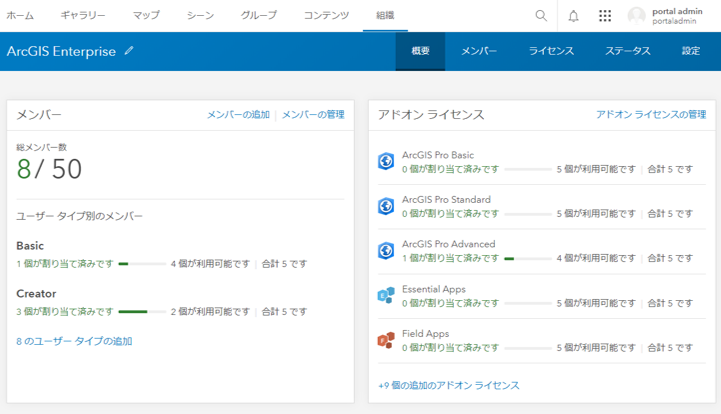The height and width of the screenshot is (414, 721).
Task: Click the 総メンバー数 label
Action: pos(41,147)
